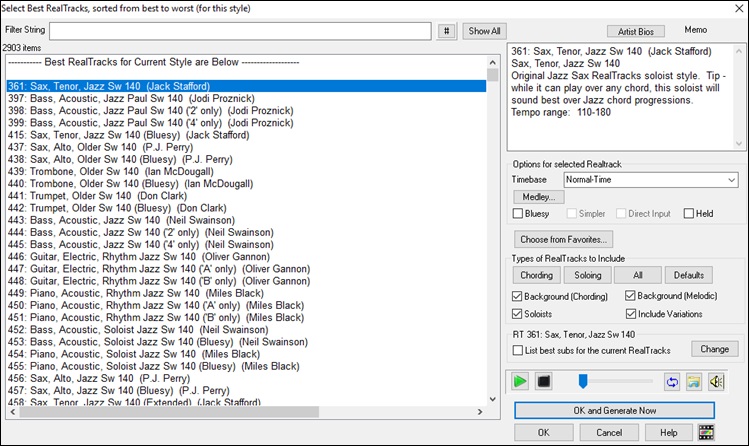Select 449: Piano, Acoustic, Rhythm Jazz Sw 140

point(246,293)
